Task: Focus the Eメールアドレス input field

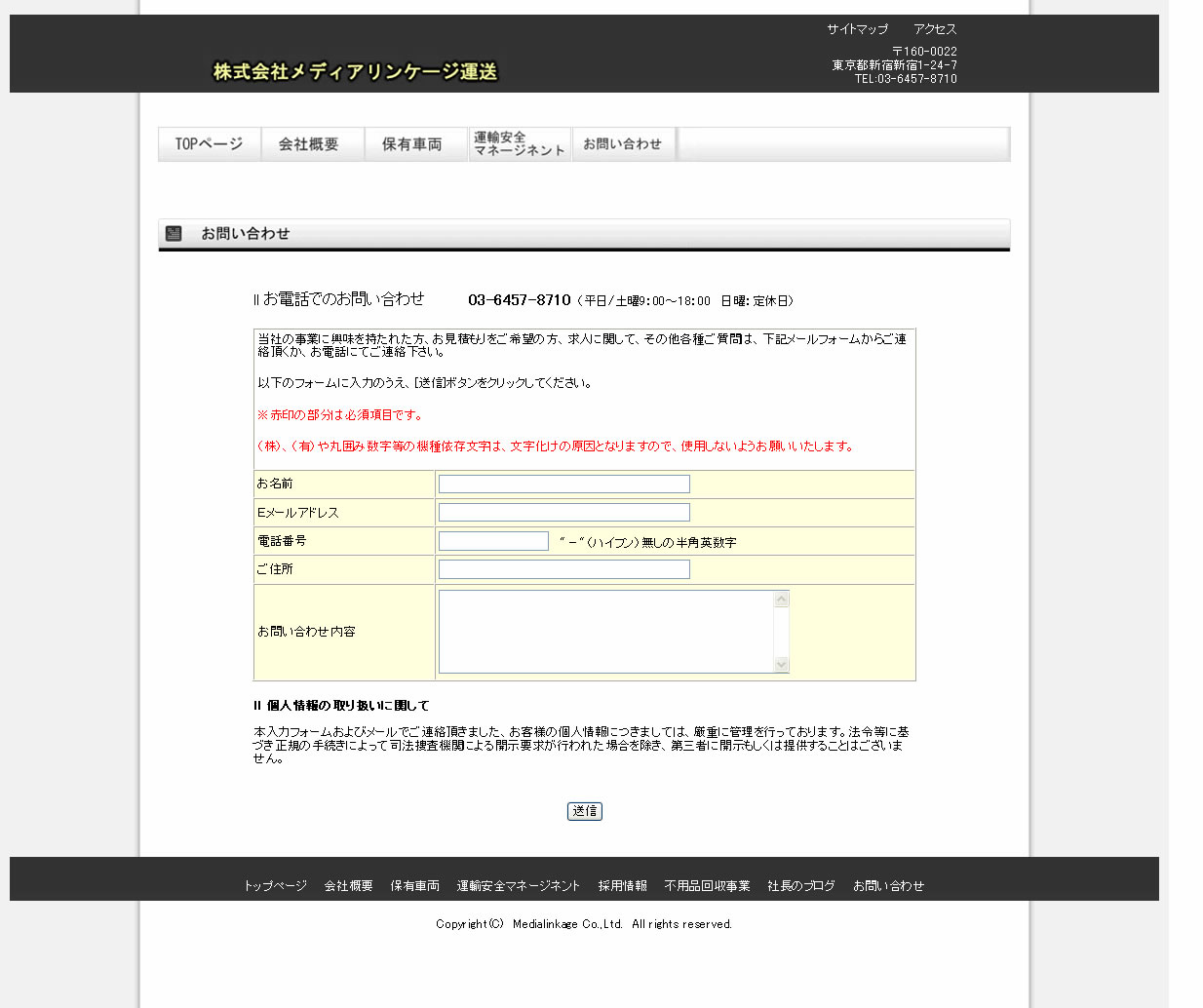Action: 564,513
